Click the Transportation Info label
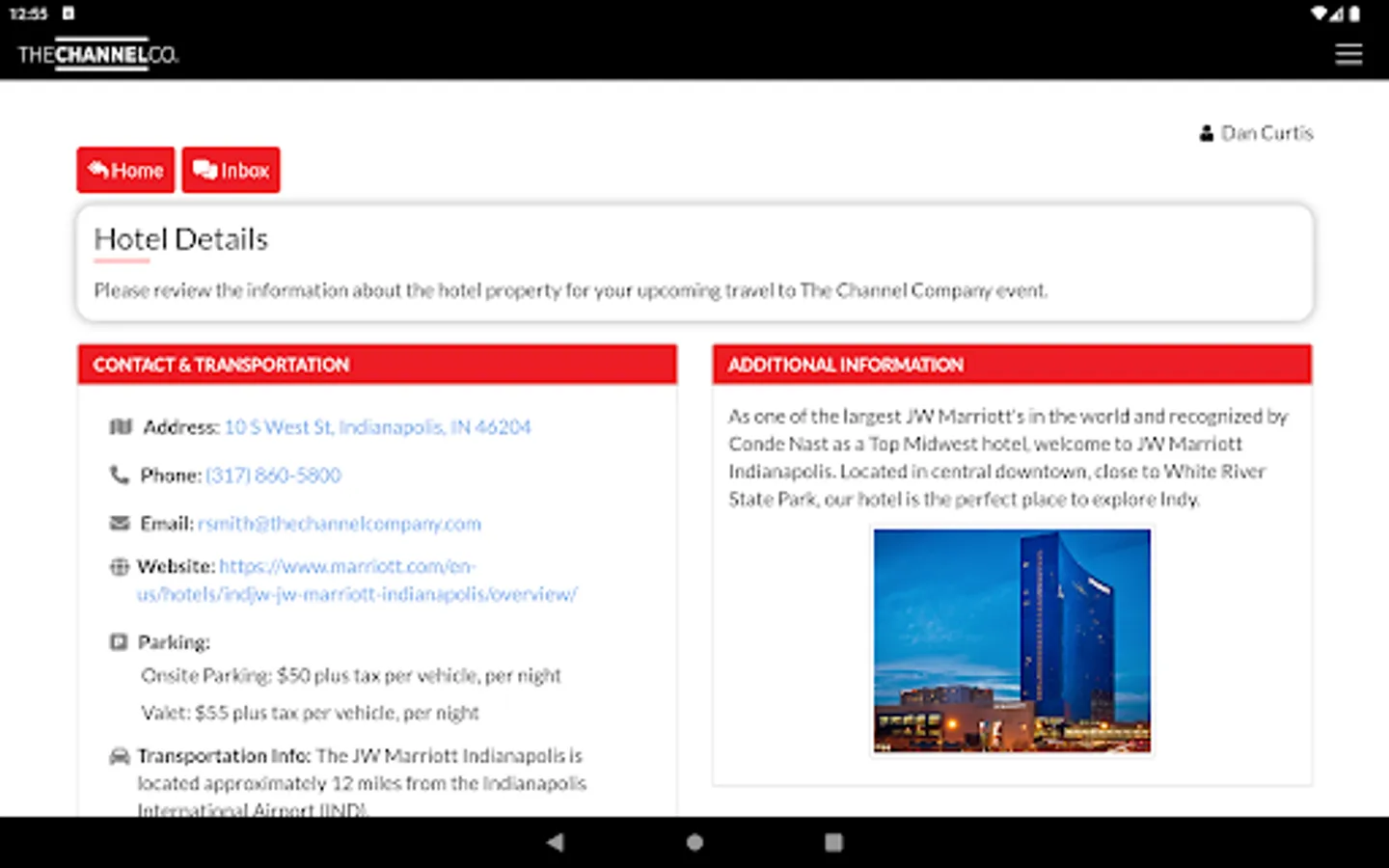This screenshot has height=868, width=1389. (x=224, y=755)
